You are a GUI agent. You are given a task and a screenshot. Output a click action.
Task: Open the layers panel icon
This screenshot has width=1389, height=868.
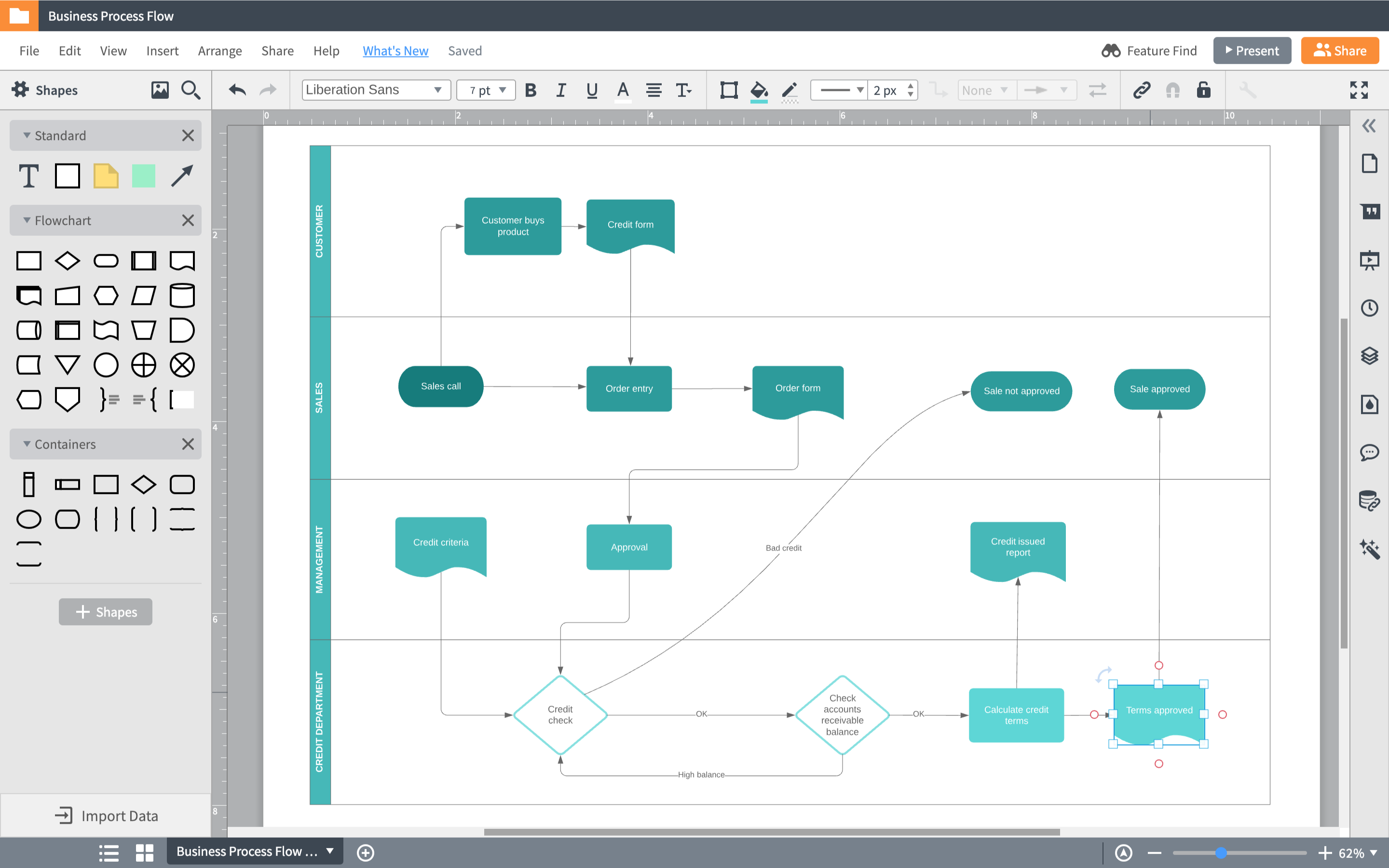pyautogui.click(x=1370, y=356)
